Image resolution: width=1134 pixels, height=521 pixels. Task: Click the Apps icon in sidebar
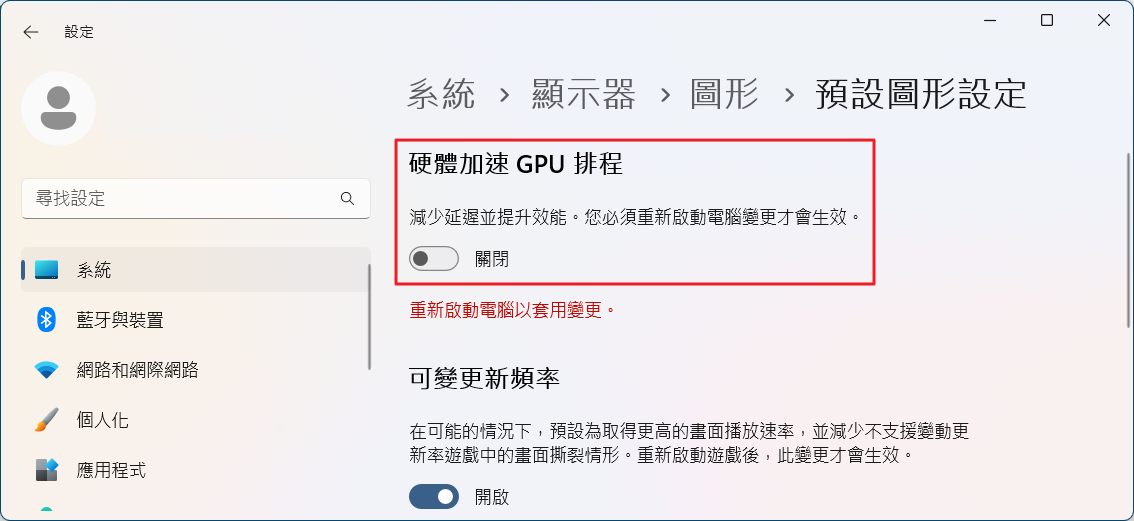coord(47,470)
